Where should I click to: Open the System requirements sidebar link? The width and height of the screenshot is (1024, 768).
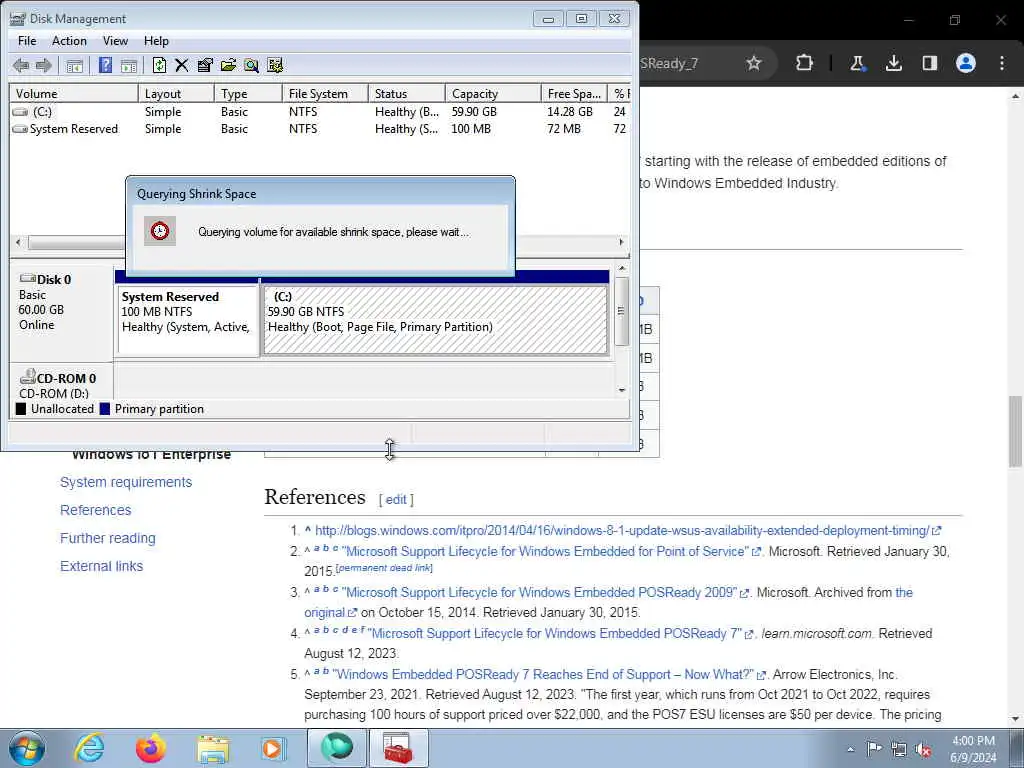click(x=126, y=482)
